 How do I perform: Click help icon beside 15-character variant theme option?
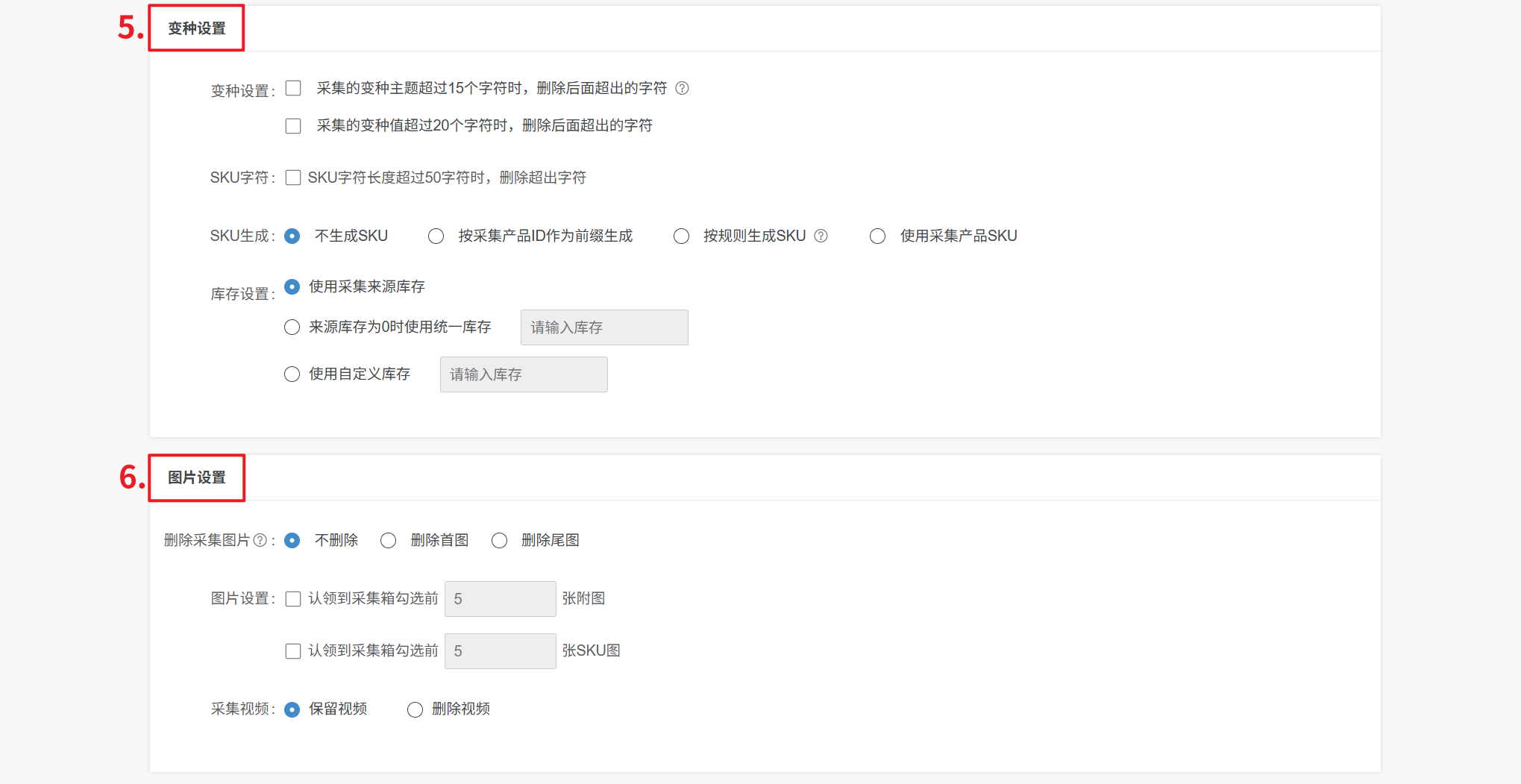(682, 89)
